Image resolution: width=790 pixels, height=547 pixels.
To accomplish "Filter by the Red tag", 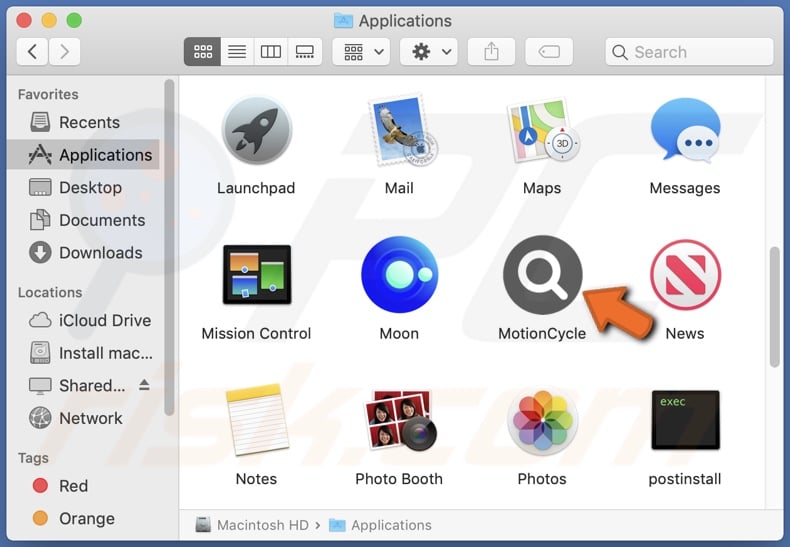I will (x=83, y=486).
